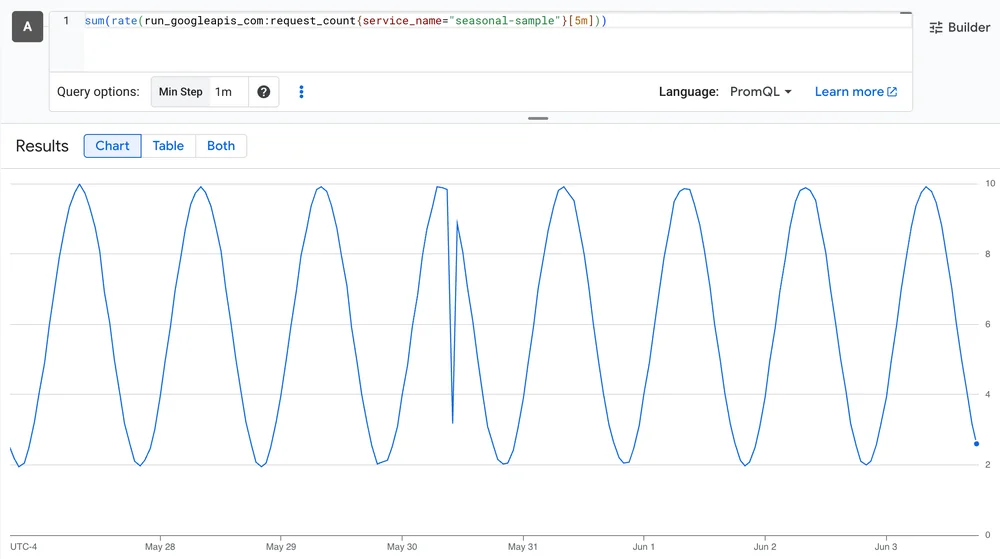The image size is (1000, 559).
Task: Click the May 30 x-axis label
Action: tap(402, 547)
